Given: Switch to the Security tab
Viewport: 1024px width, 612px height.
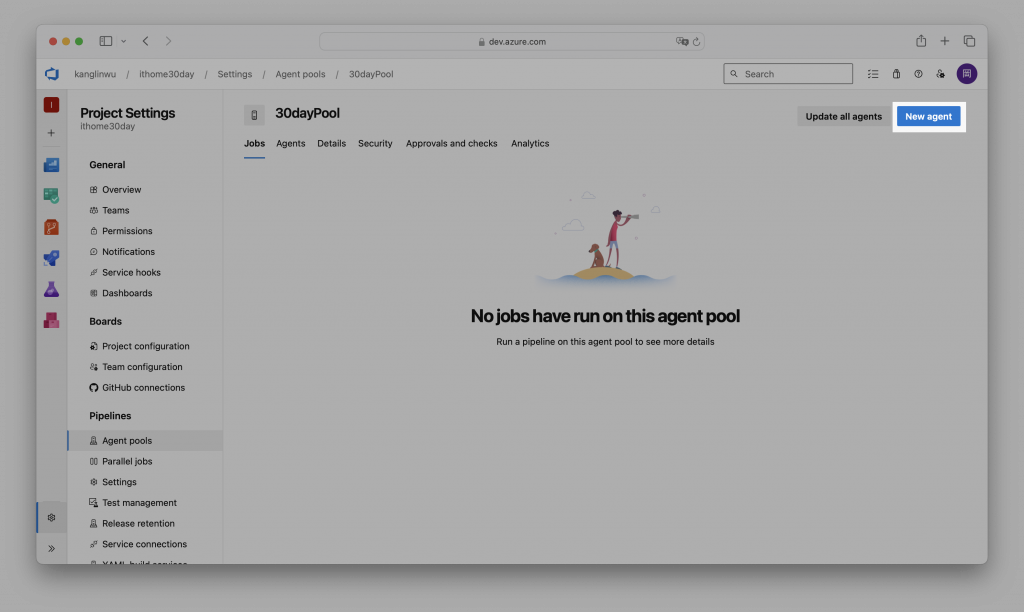Looking at the screenshot, I should (375, 144).
